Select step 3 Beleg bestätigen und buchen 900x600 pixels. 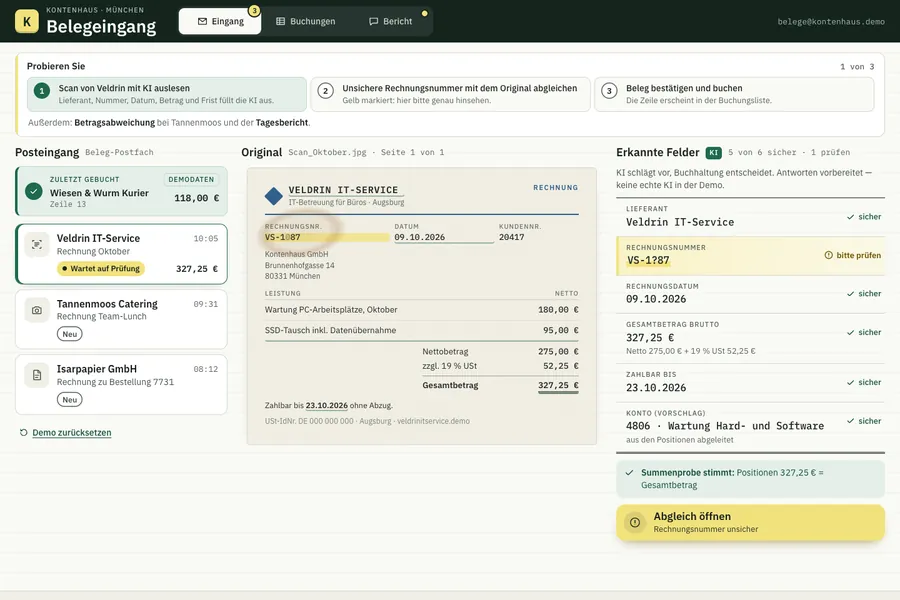734,94
